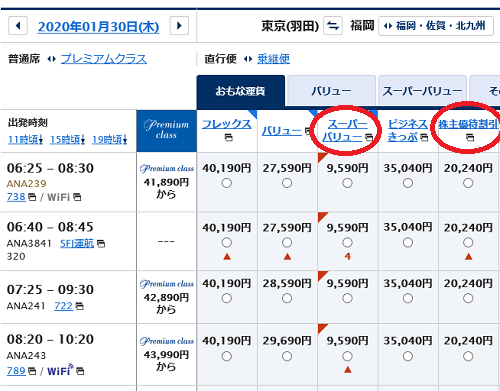
Task: Open the プレミアムクラス seat link
Action: click(x=104, y=59)
